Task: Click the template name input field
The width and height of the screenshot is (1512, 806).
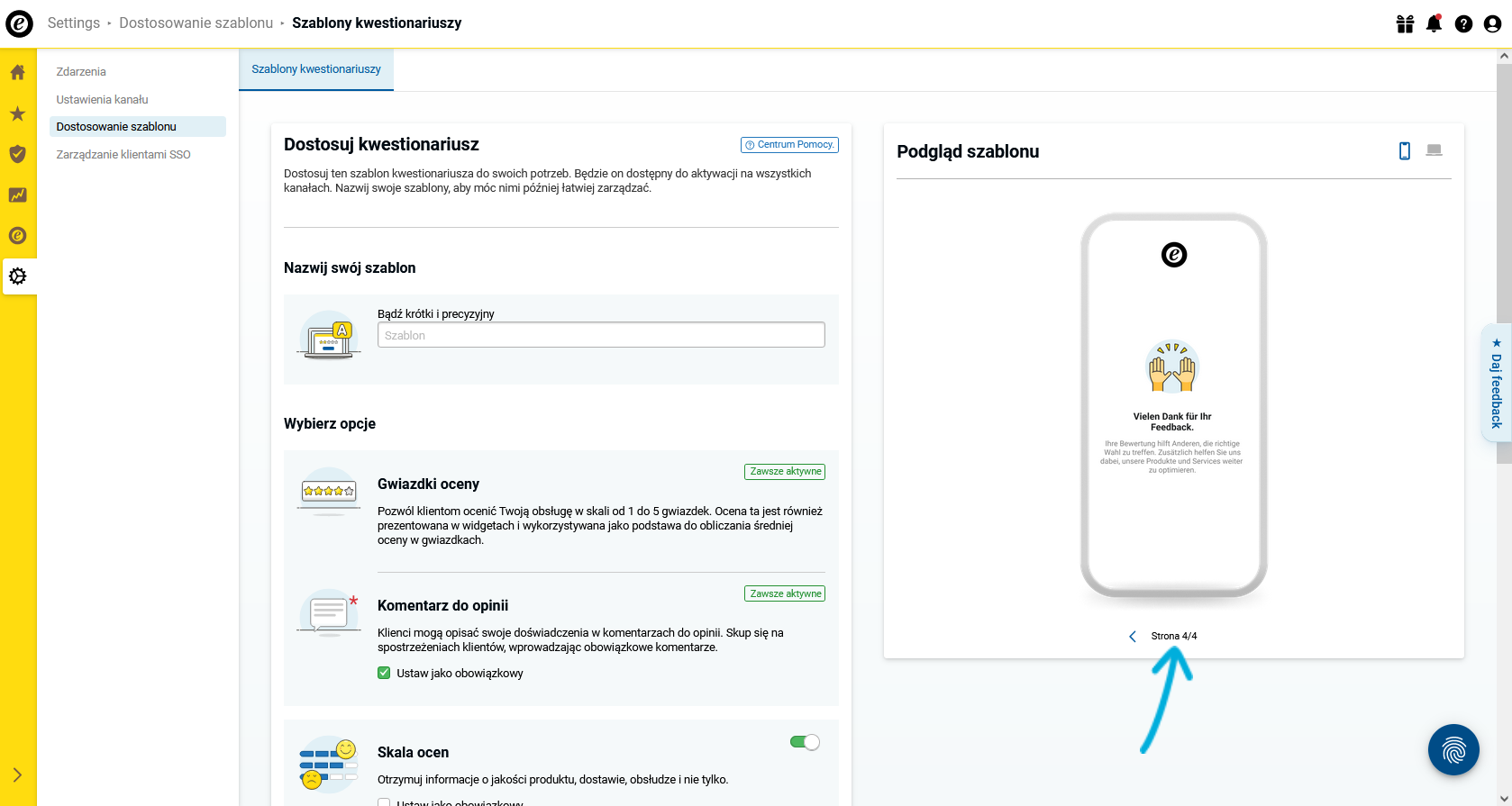Action: (x=601, y=335)
